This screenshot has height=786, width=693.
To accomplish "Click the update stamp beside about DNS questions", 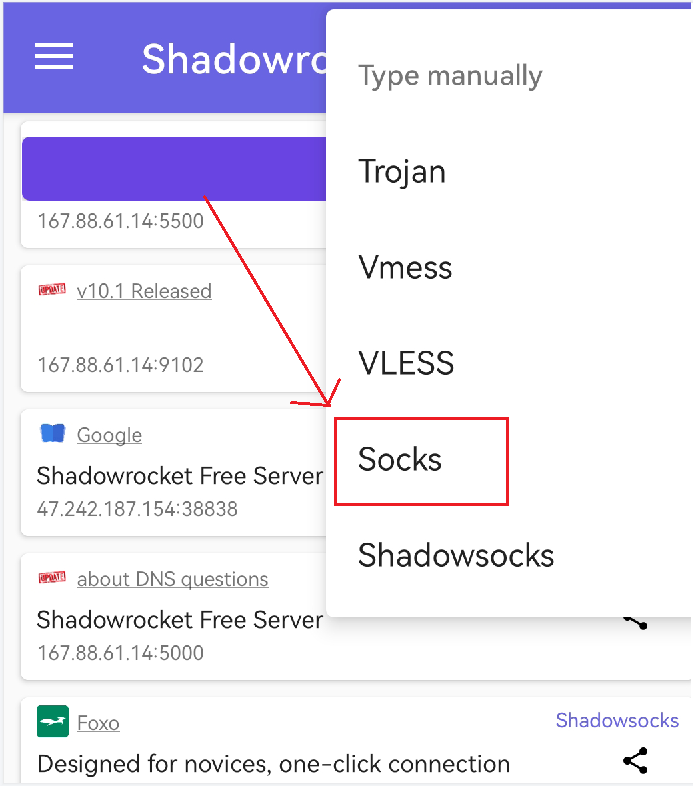I will 52,577.
